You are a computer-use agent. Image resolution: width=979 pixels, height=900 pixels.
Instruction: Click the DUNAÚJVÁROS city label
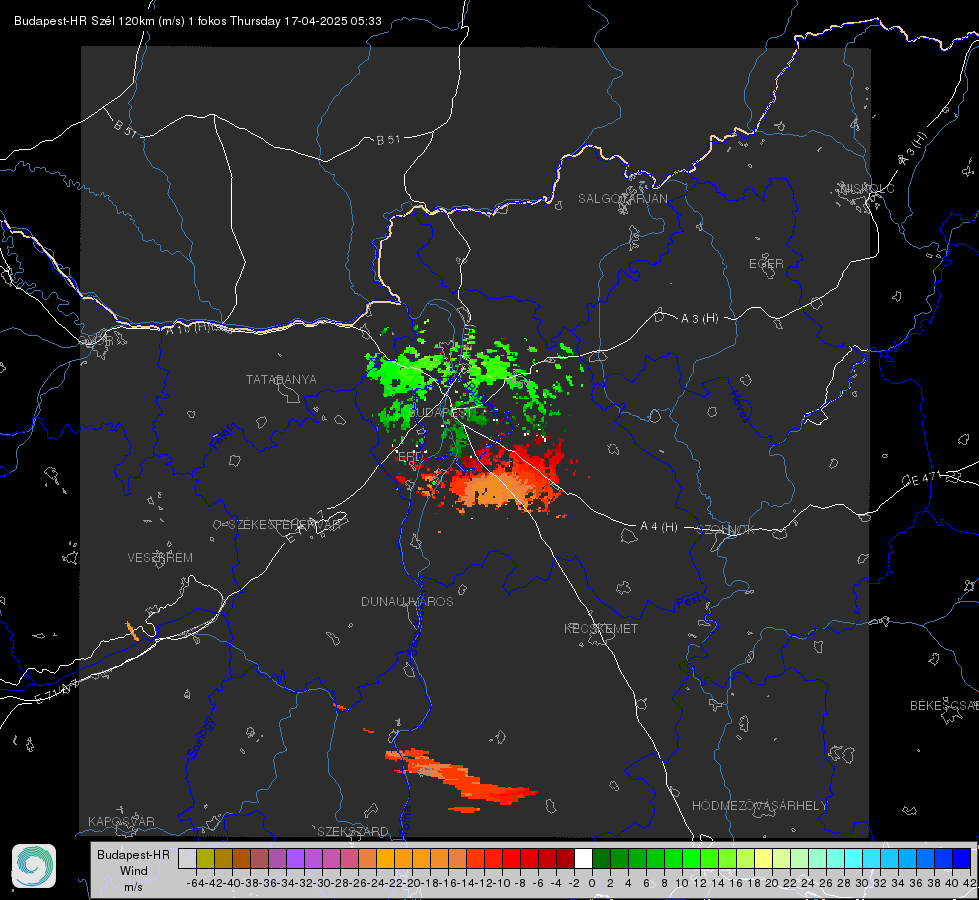[407, 601]
